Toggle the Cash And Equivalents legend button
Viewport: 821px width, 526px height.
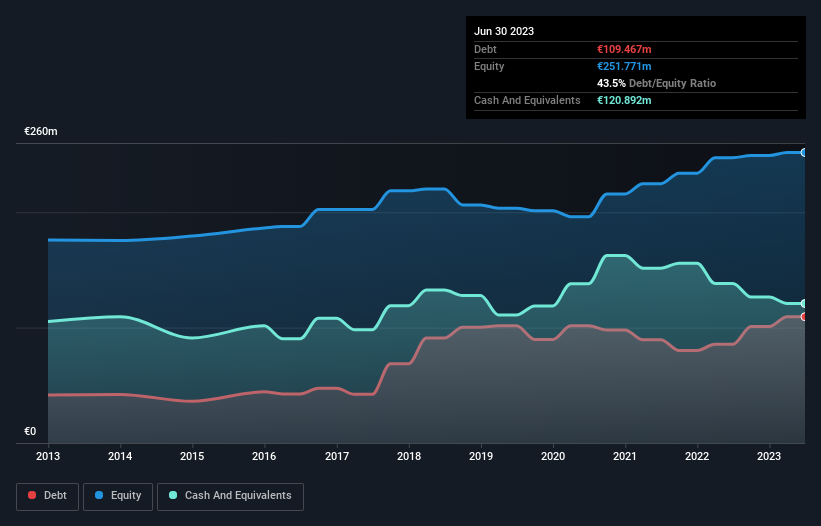(230, 496)
